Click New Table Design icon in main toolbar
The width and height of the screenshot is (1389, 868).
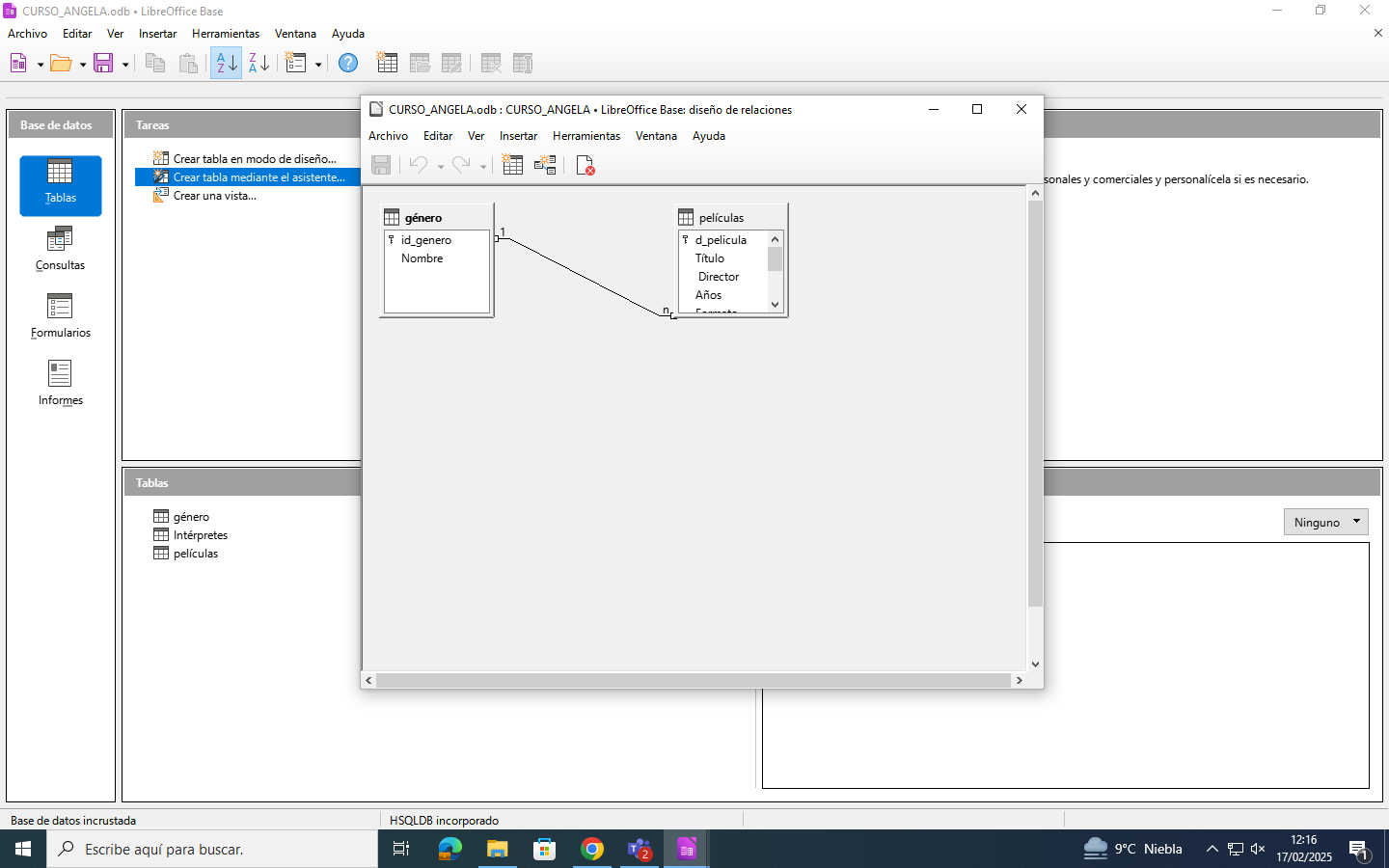pos(387,64)
